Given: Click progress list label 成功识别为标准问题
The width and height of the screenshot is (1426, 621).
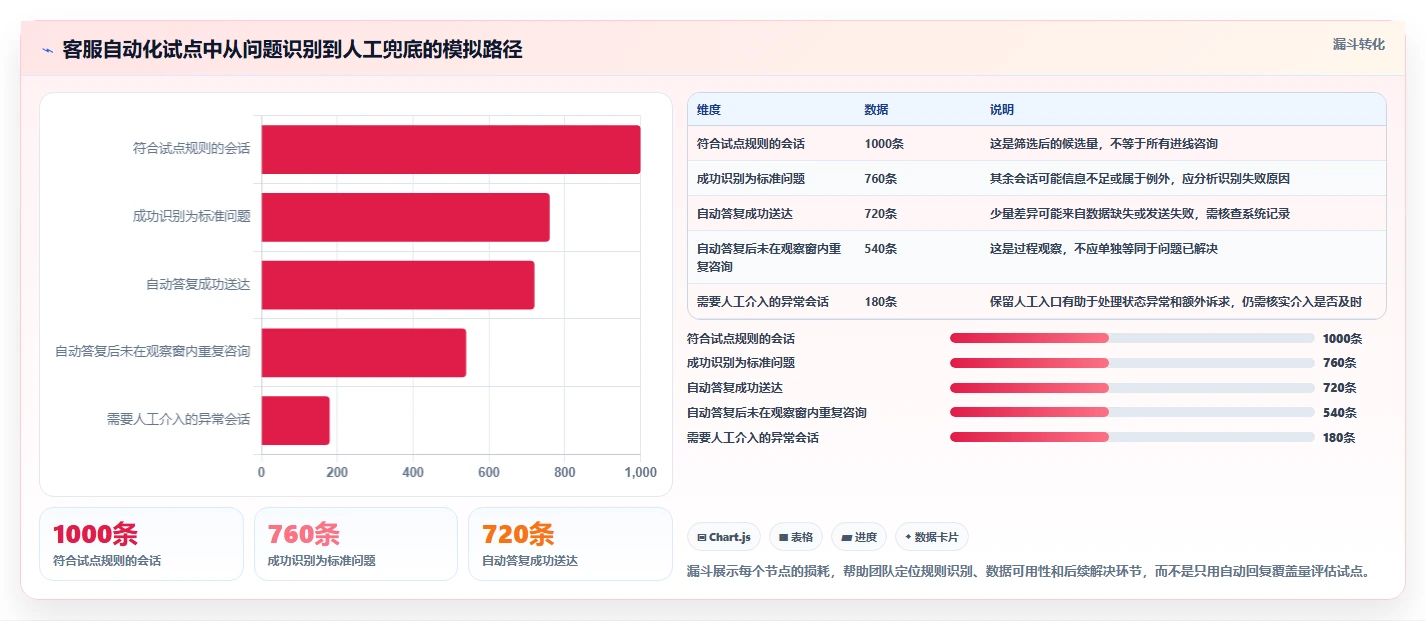Looking at the screenshot, I should (741, 363).
